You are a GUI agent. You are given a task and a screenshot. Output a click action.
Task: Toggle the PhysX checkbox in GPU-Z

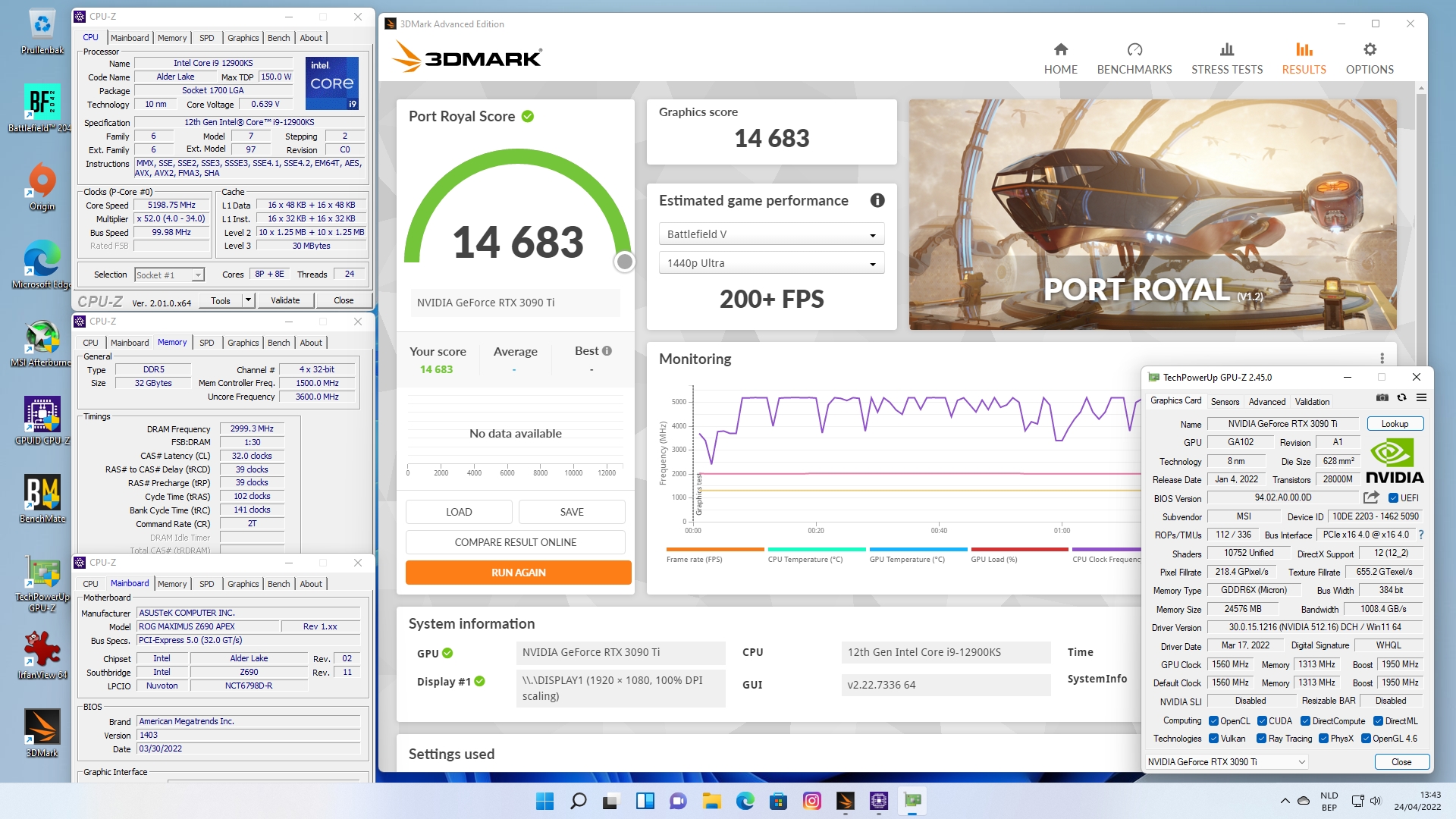pyautogui.click(x=1323, y=739)
